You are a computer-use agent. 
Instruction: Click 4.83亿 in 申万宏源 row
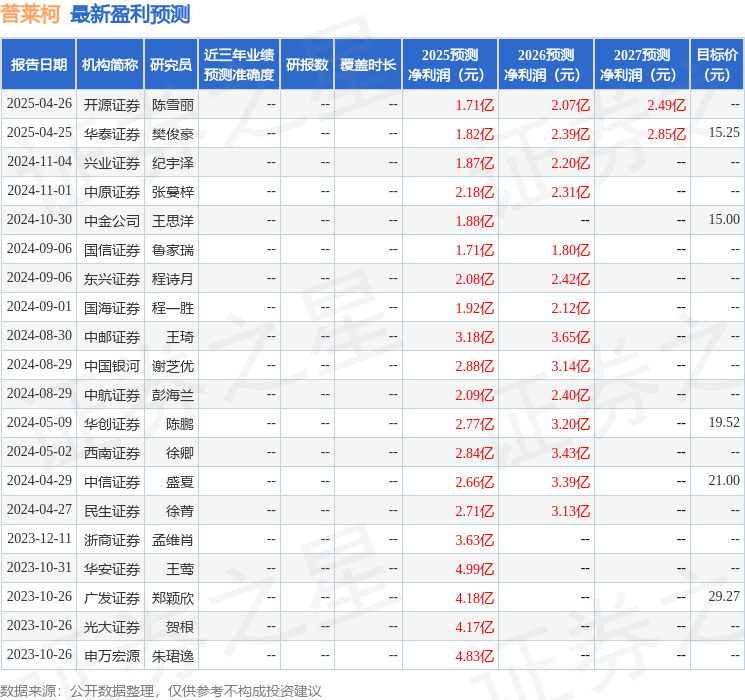[474, 656]
